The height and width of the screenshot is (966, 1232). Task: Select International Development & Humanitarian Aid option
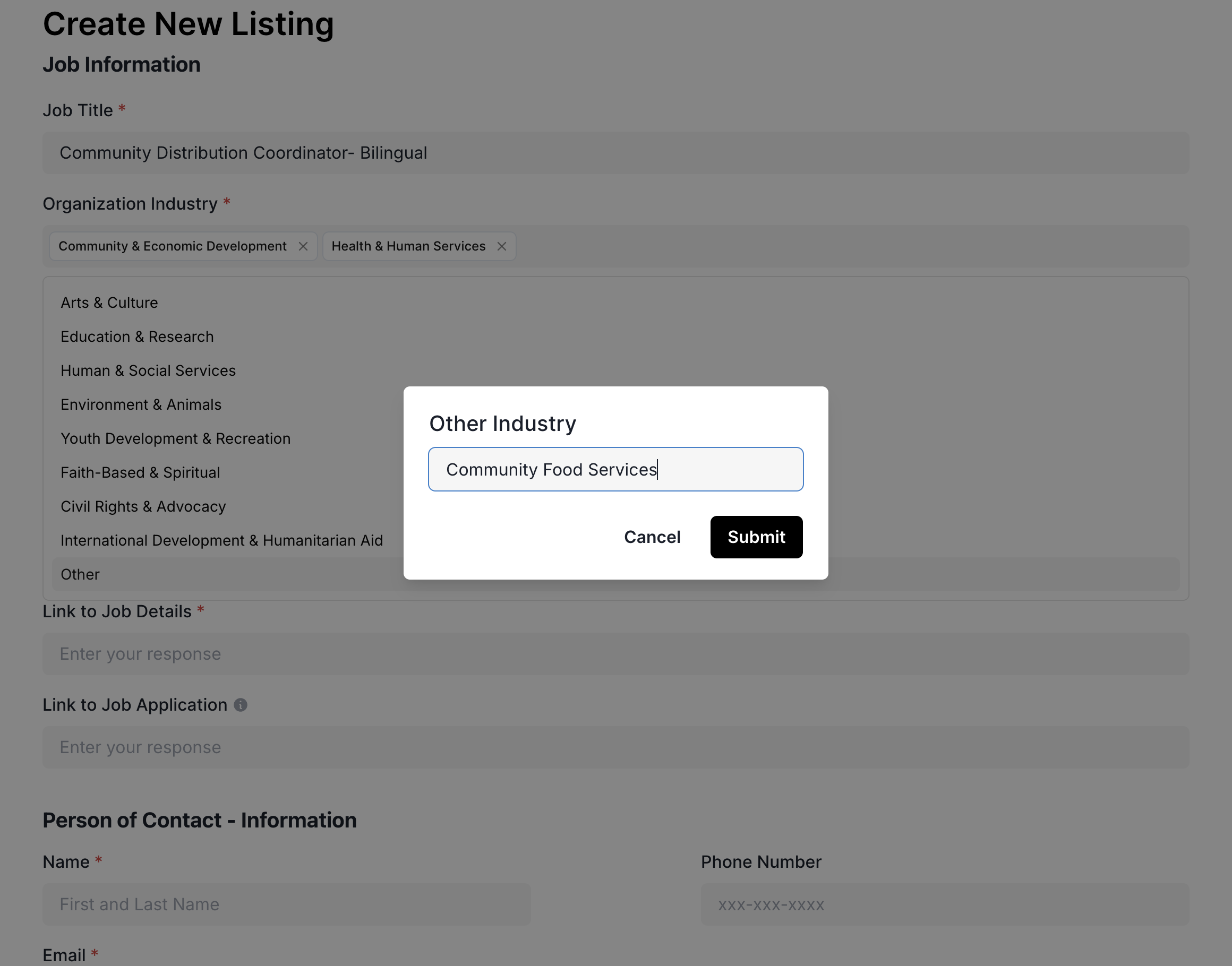[615, 540]
